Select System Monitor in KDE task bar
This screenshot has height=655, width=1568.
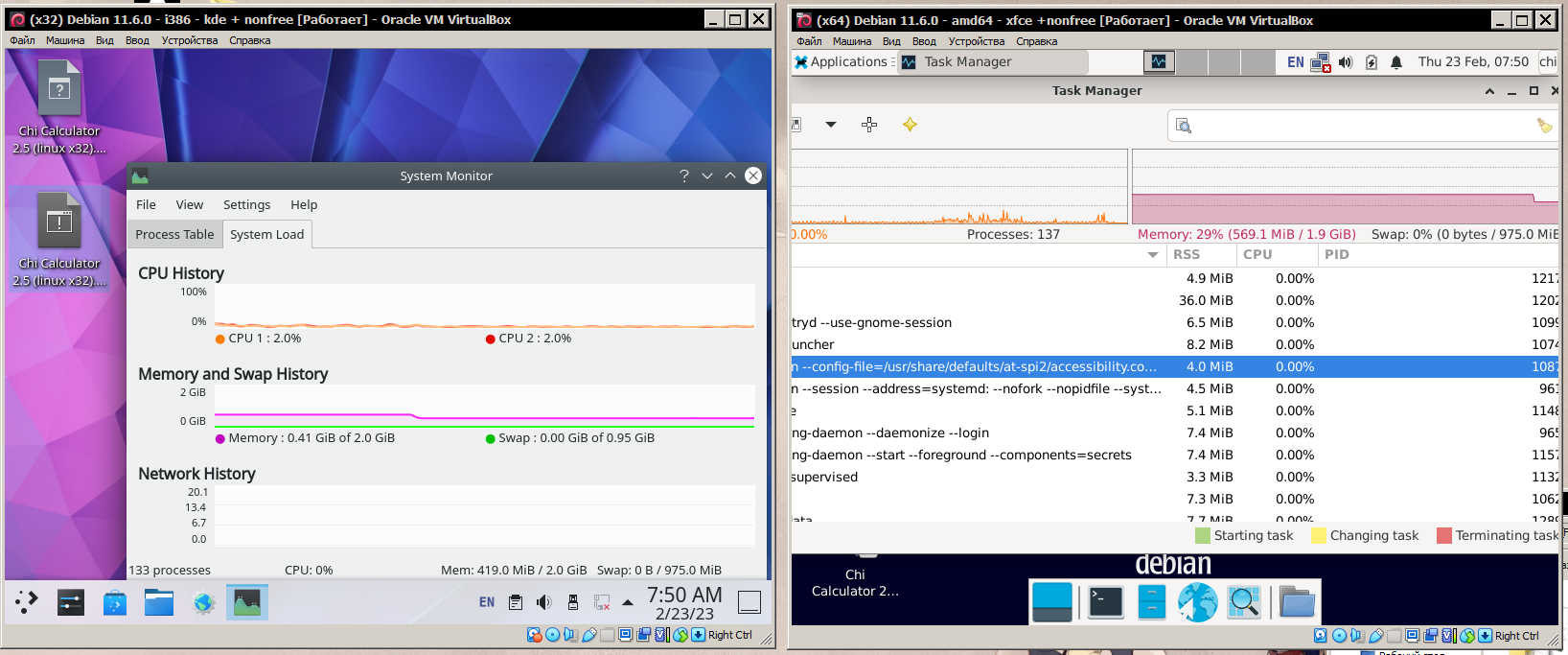[x=247, y=602]
